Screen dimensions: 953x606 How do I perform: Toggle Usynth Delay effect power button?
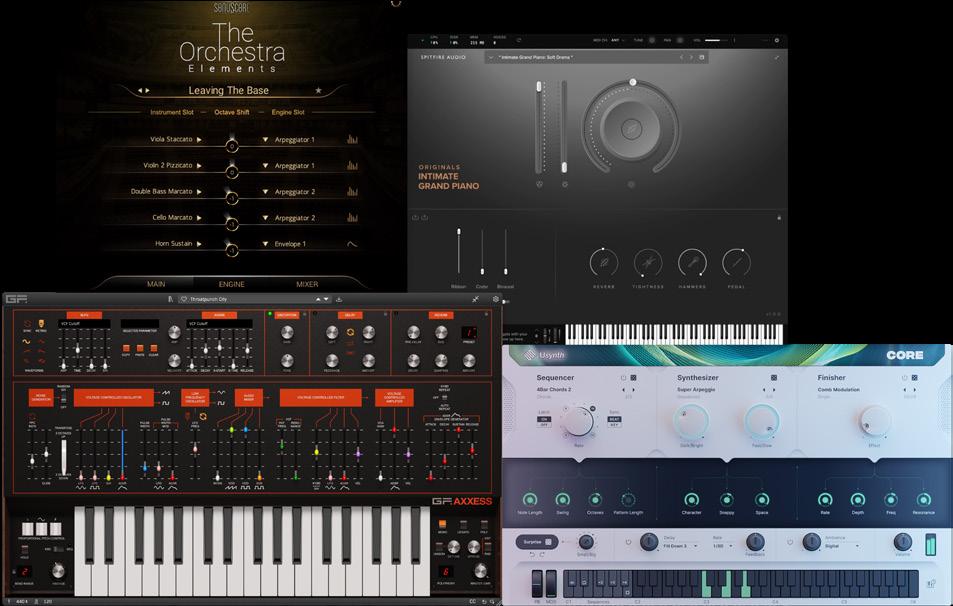coord(628,542)
